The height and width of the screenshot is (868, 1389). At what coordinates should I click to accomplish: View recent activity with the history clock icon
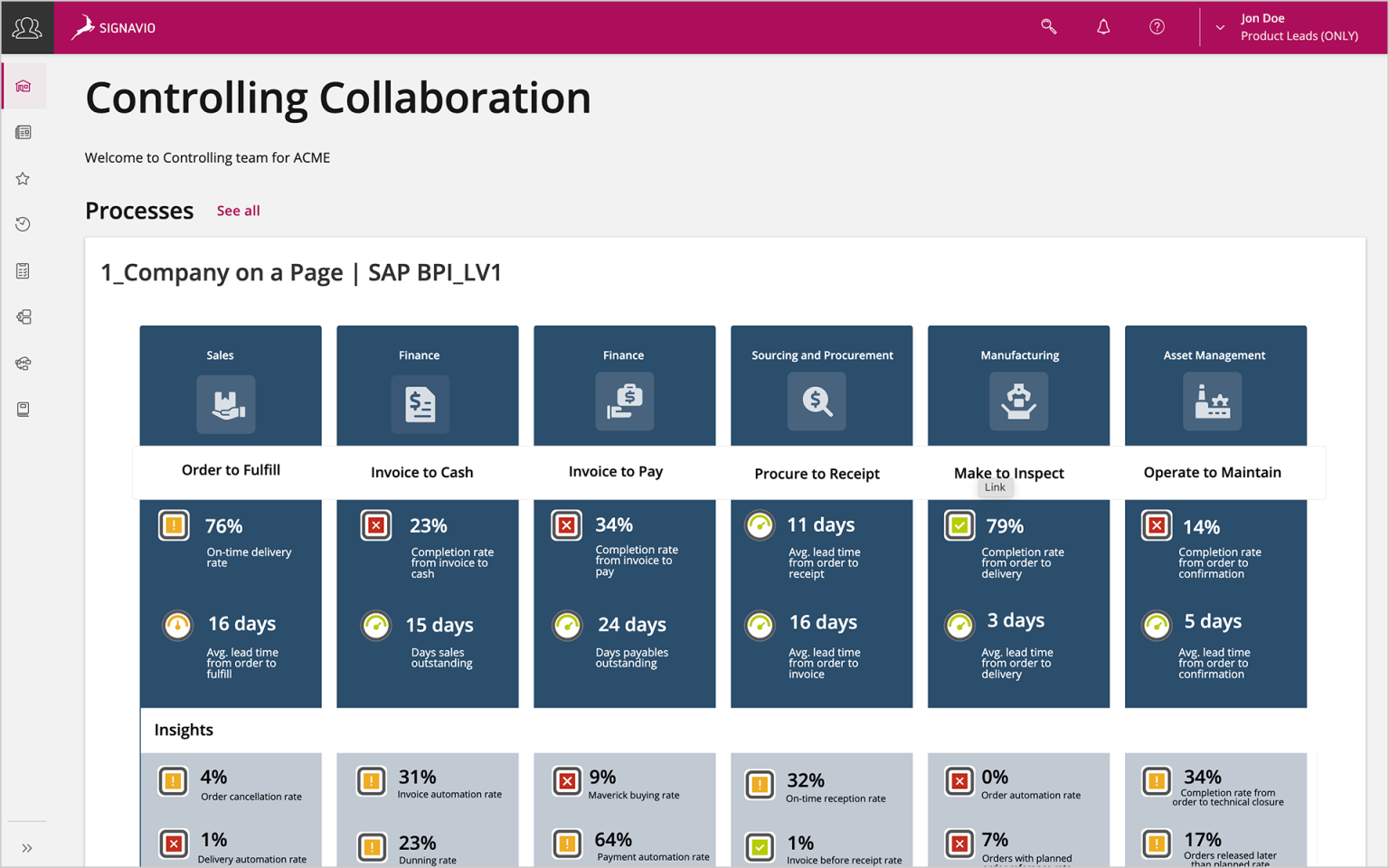point(24,223)
